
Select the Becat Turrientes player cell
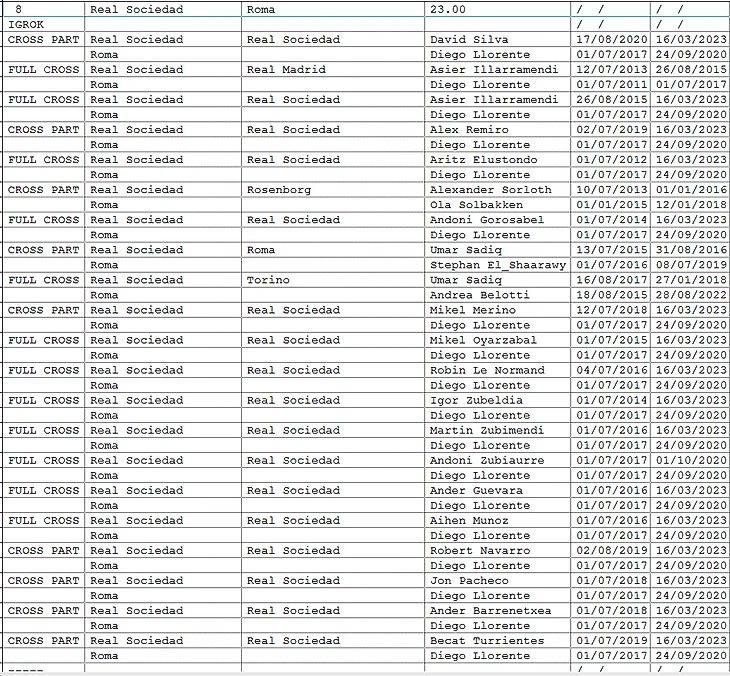click(497, 641)
